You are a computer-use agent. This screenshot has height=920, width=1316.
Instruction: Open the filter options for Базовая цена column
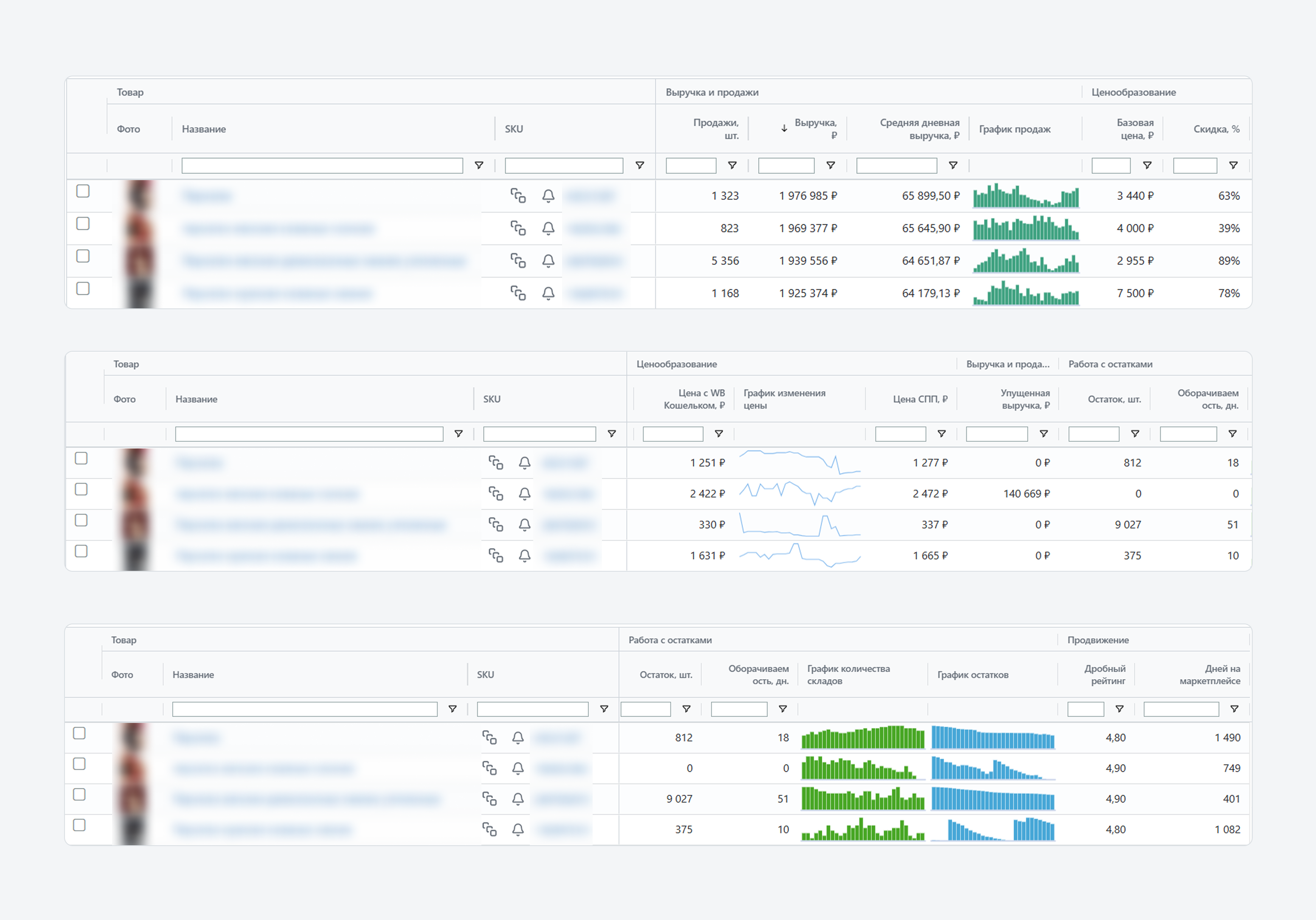pyautogui.click(x=1147, y=165)
